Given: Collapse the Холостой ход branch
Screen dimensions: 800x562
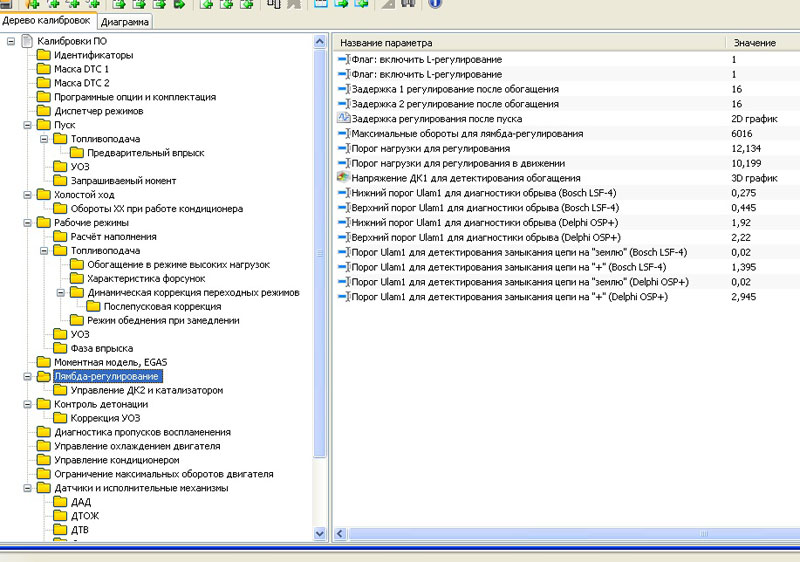Looking at the screenshot, I should click(x=26, y=195).
